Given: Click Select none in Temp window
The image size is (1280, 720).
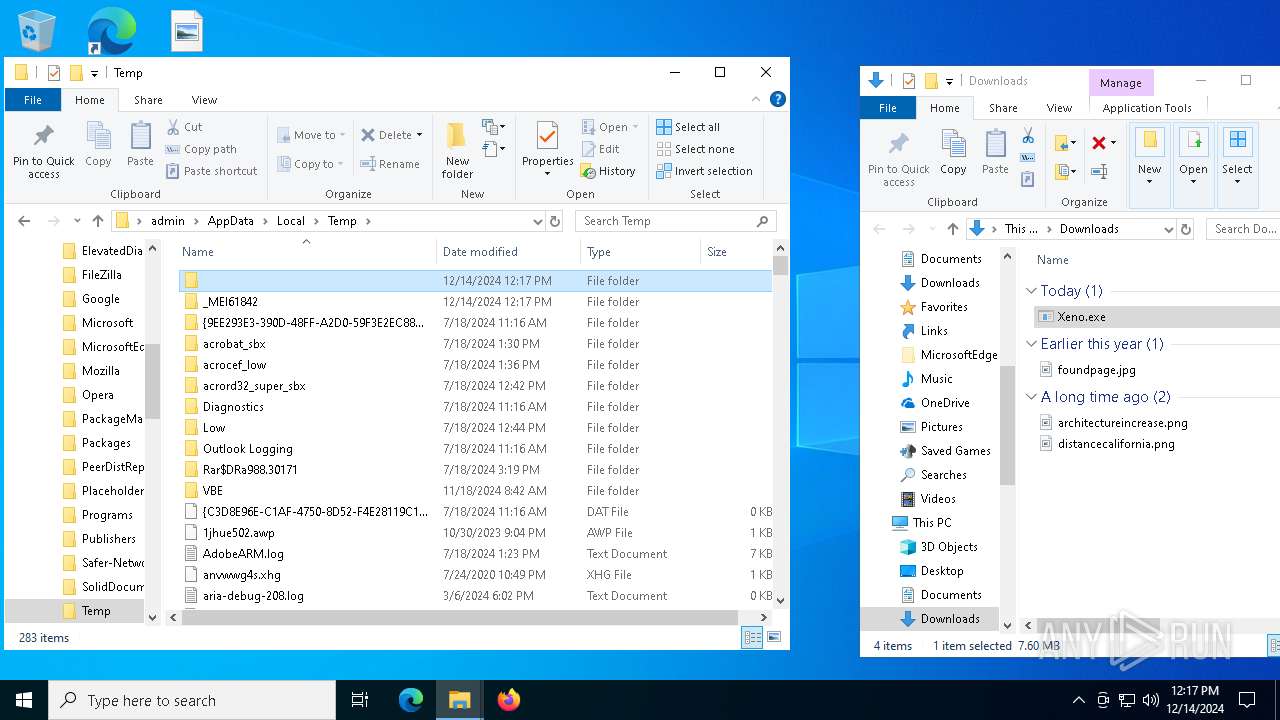Looking at the screenshot, I should pyautogui.click(x=695, y=149).
